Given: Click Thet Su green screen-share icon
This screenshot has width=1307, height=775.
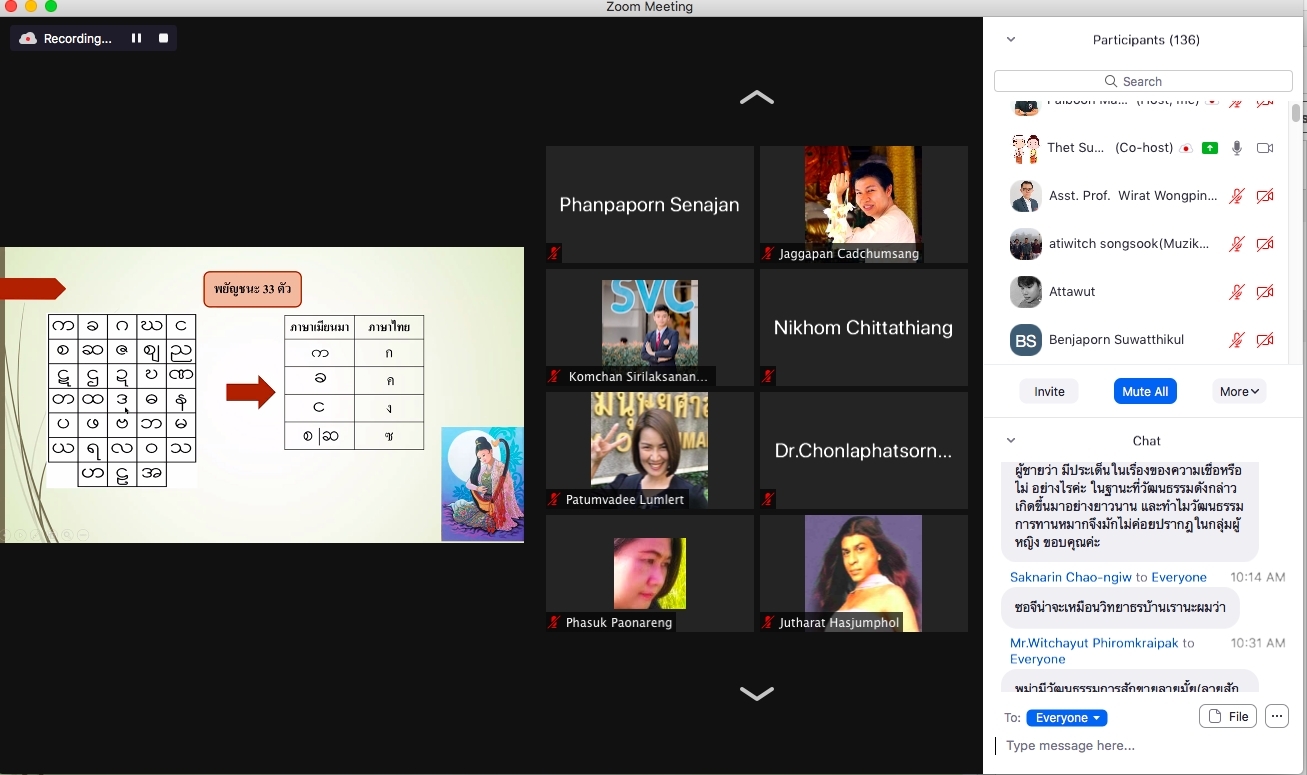Looking at the screenshot, I should [x=1210, y=148].
